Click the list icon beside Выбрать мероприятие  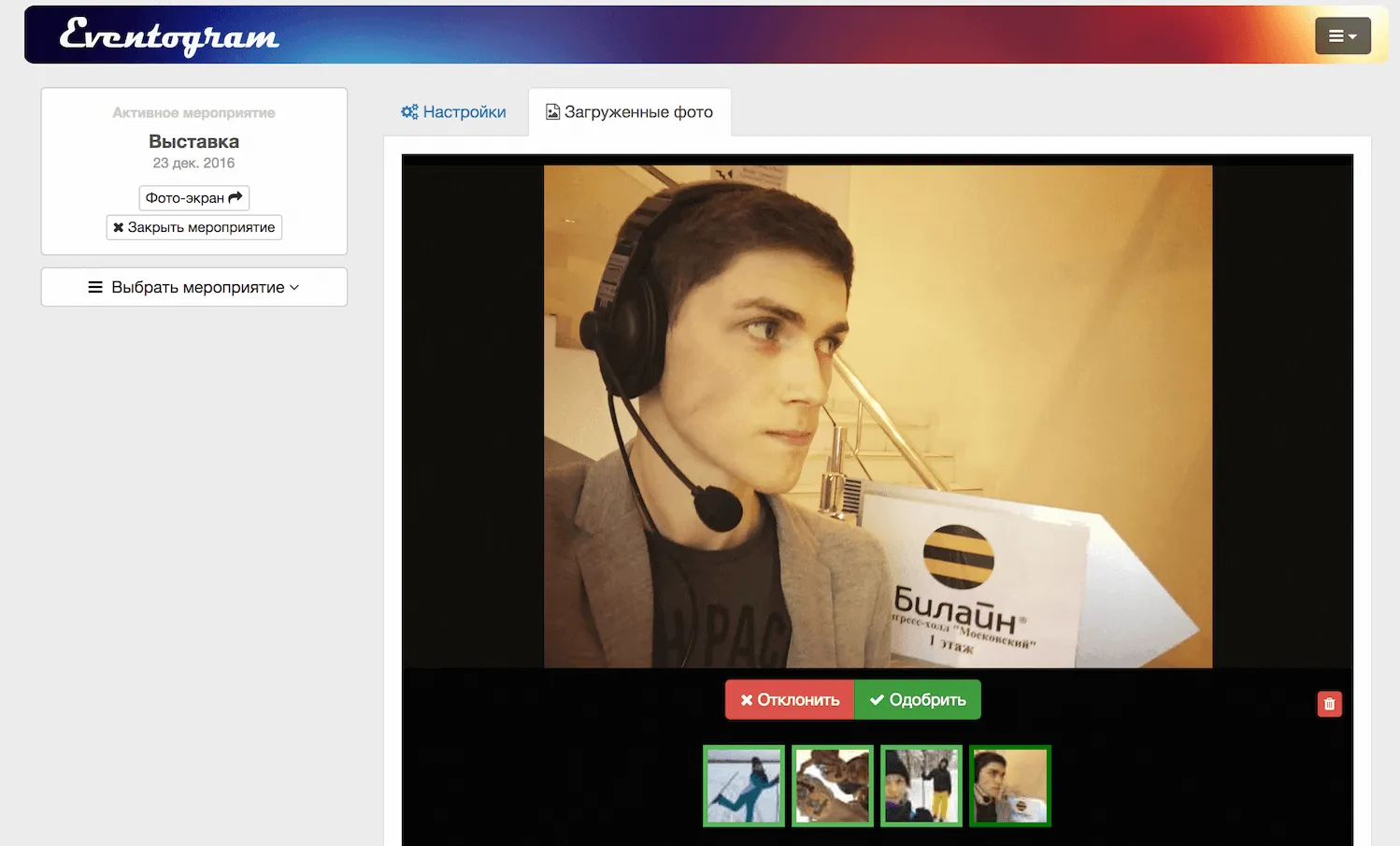[x=95, y=287]
